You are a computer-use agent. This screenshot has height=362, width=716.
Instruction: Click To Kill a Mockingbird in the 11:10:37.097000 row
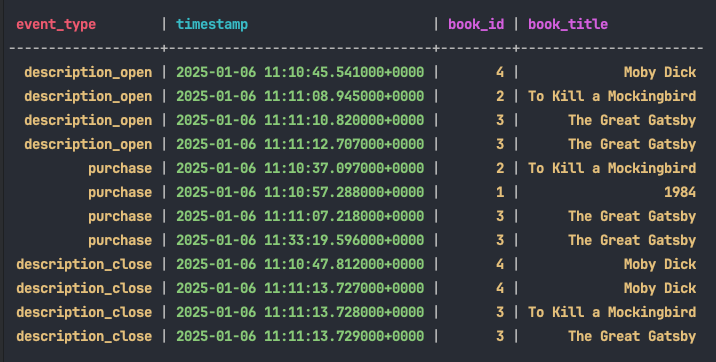(612, 168)
